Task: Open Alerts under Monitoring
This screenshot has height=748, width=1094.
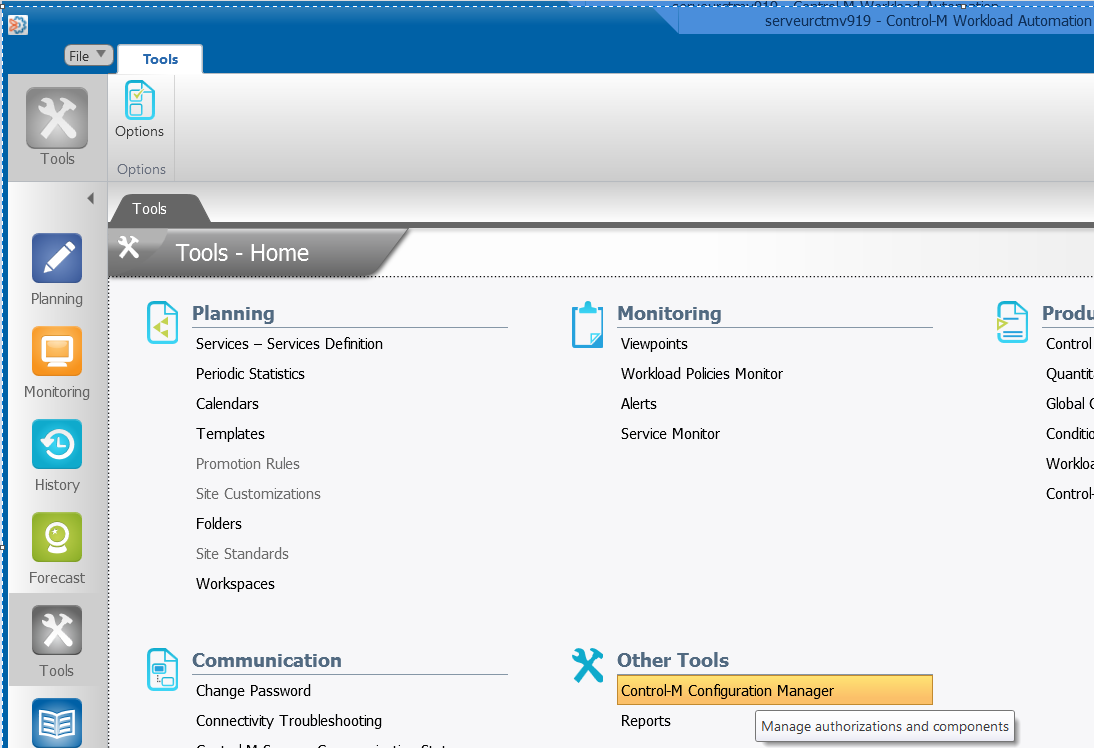Action: tap(638, 404)
